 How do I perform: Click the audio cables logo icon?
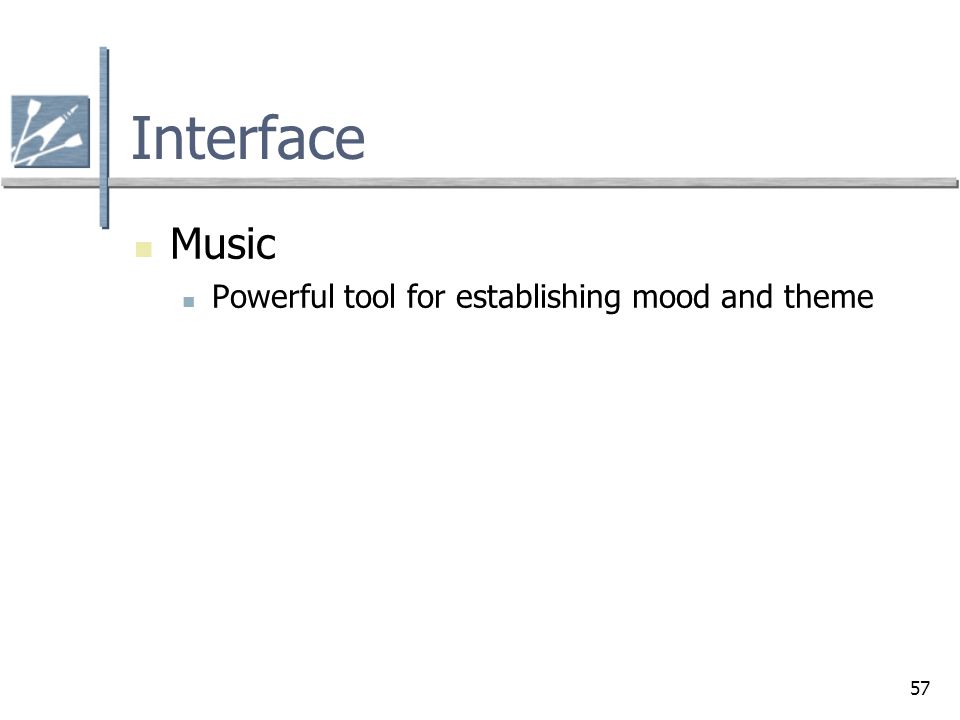coord(50,131)
